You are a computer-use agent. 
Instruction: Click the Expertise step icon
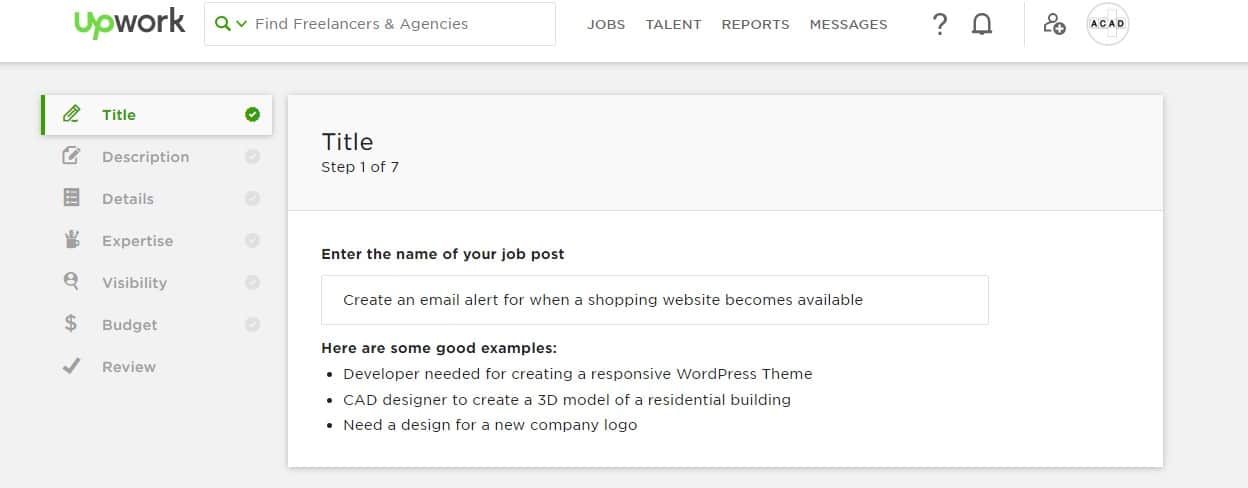(x=71, y=240)
